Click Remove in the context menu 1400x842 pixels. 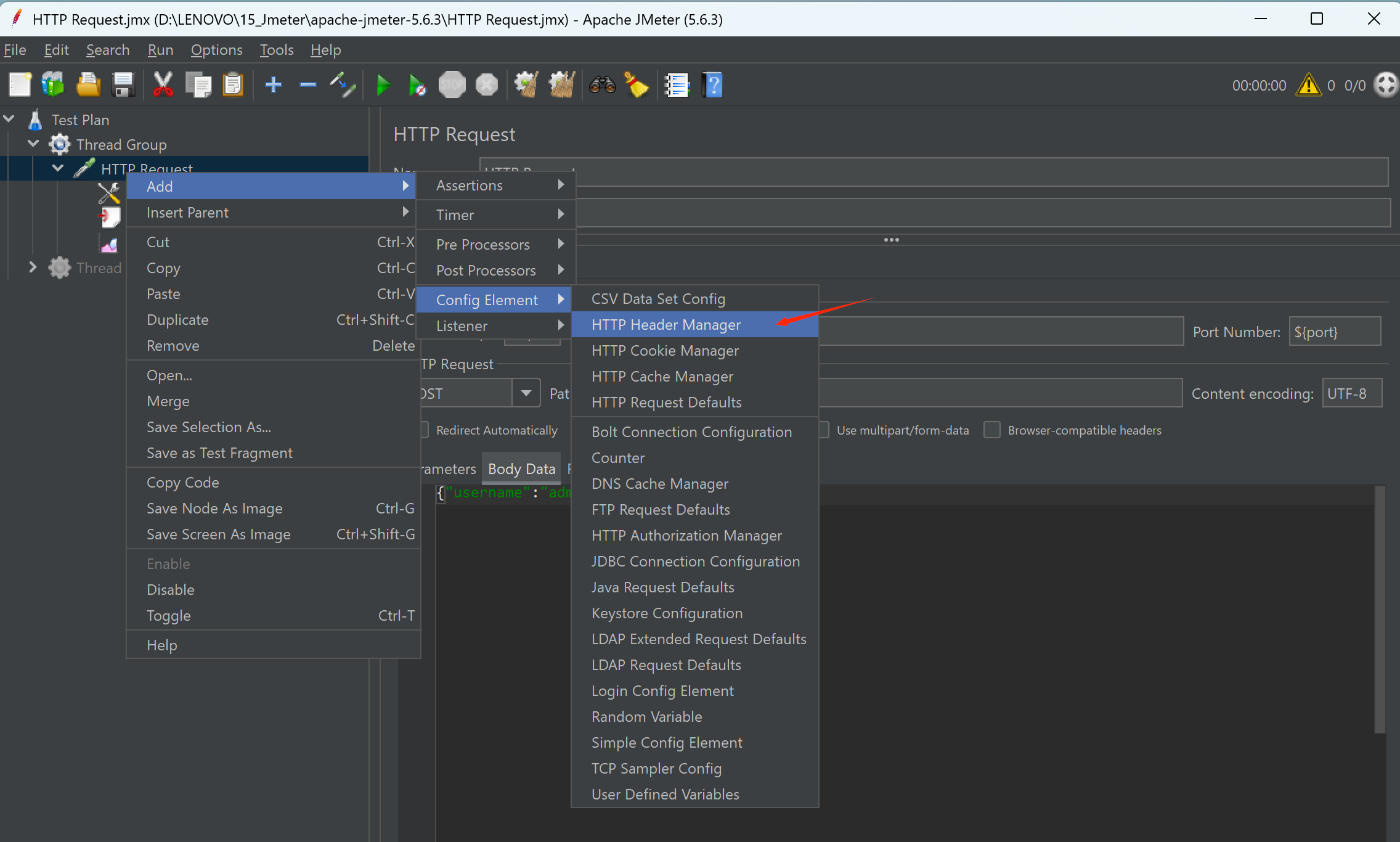point(274,346)
